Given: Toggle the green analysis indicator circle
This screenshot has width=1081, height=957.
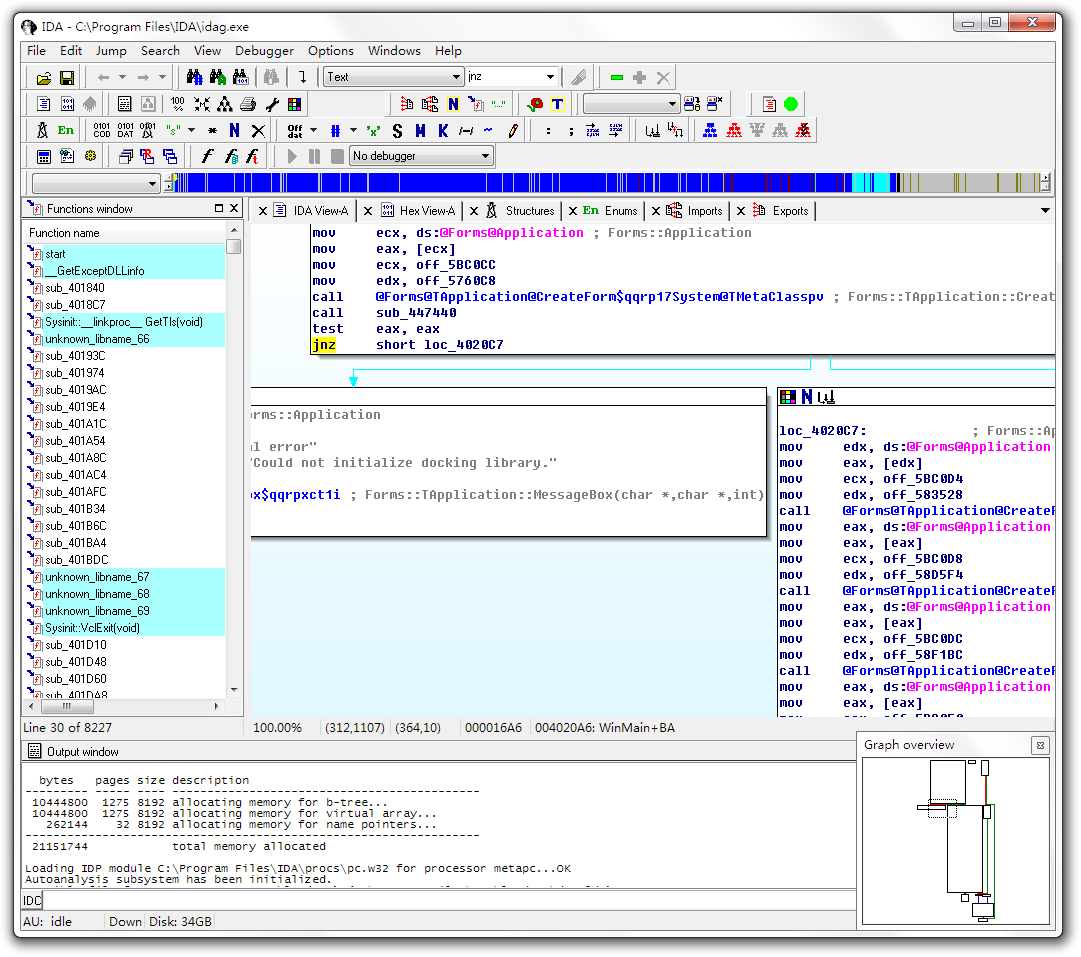Looking at the screenshot, I should [791, 104].
